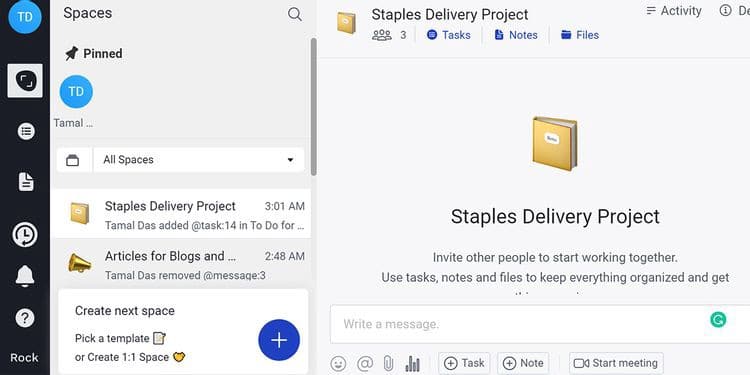750x375 pixels.
Task: Click the Spaces panel title
Action: click(x=88, y=13)
